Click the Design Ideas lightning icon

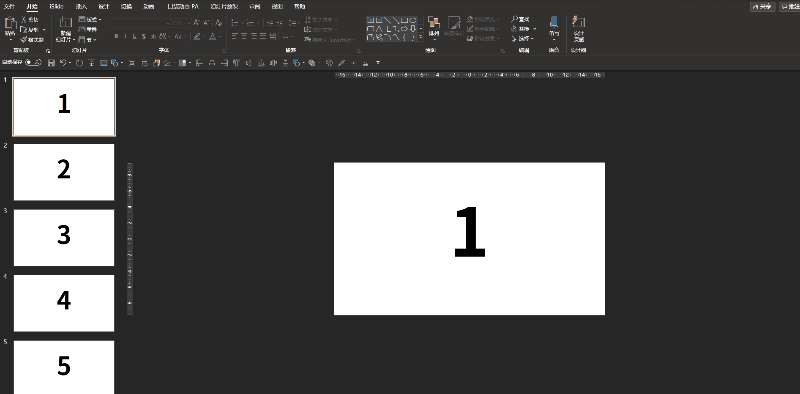578,22
